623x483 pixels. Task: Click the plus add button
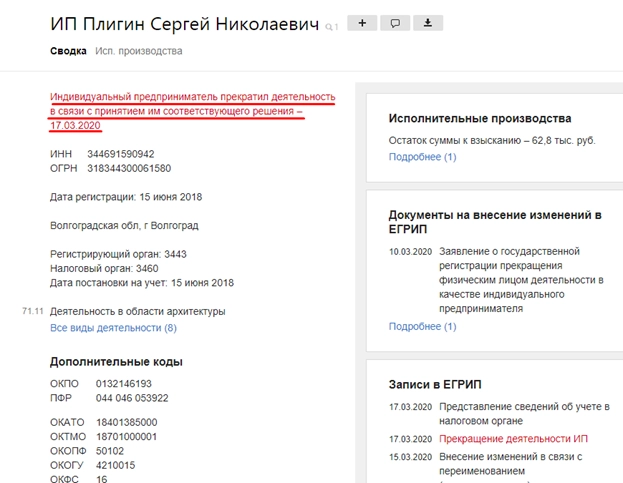362,23
